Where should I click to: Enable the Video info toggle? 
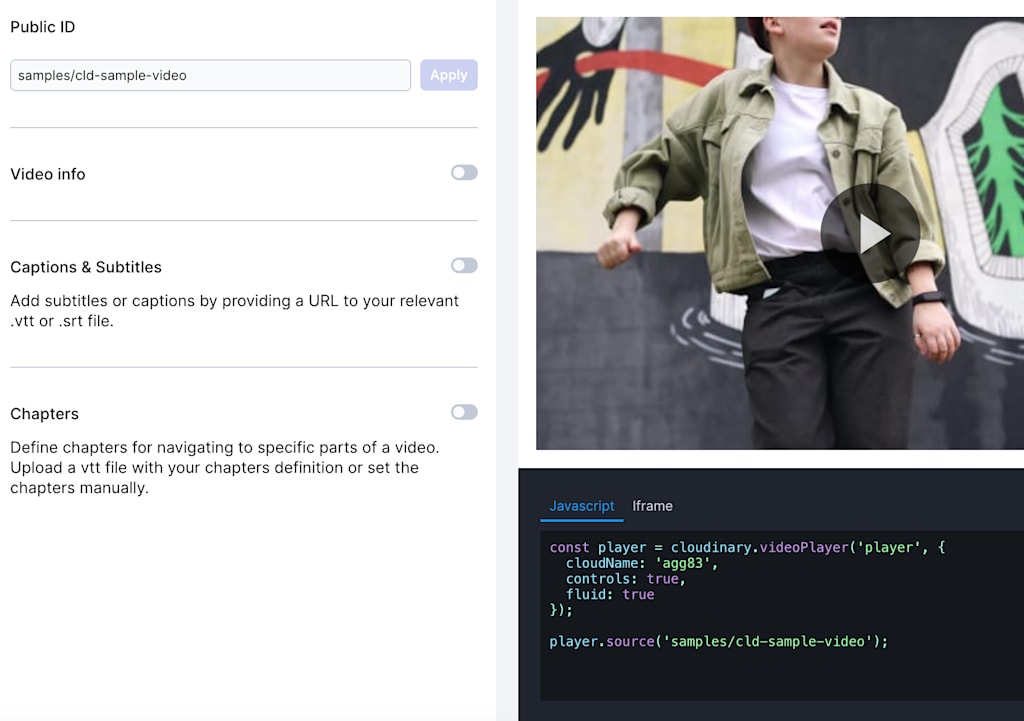(464, 172)
